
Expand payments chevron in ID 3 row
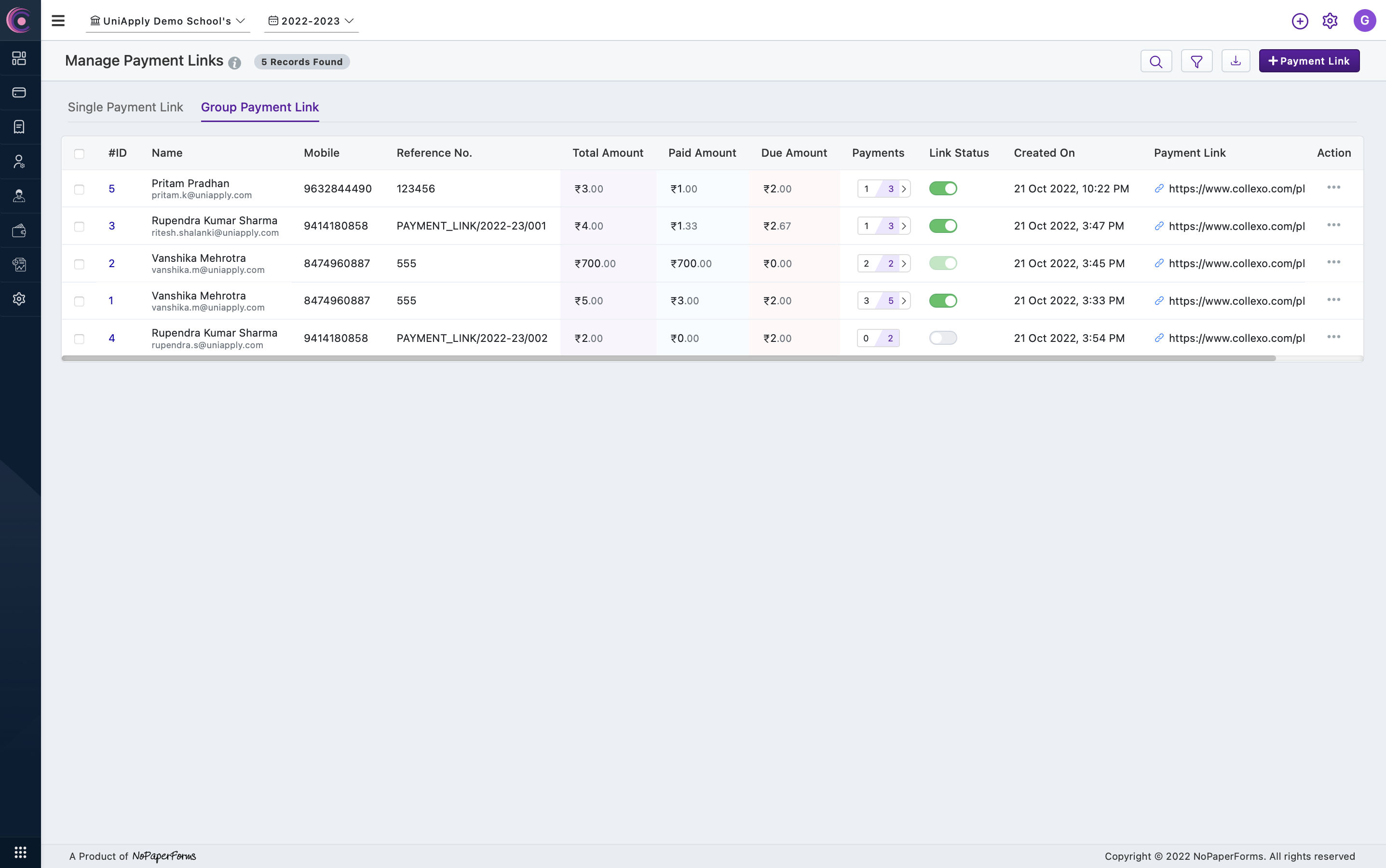click(x=904, y=226)
